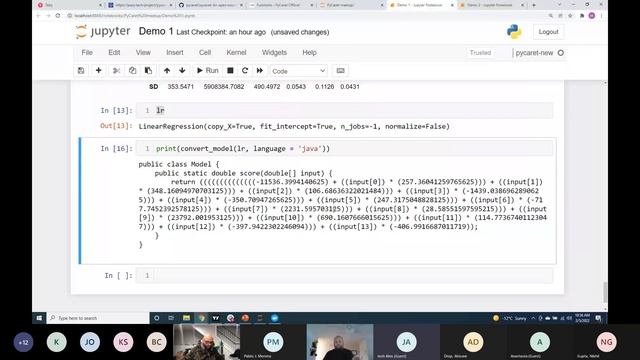Click the Python logo icon

pos(514,32)
